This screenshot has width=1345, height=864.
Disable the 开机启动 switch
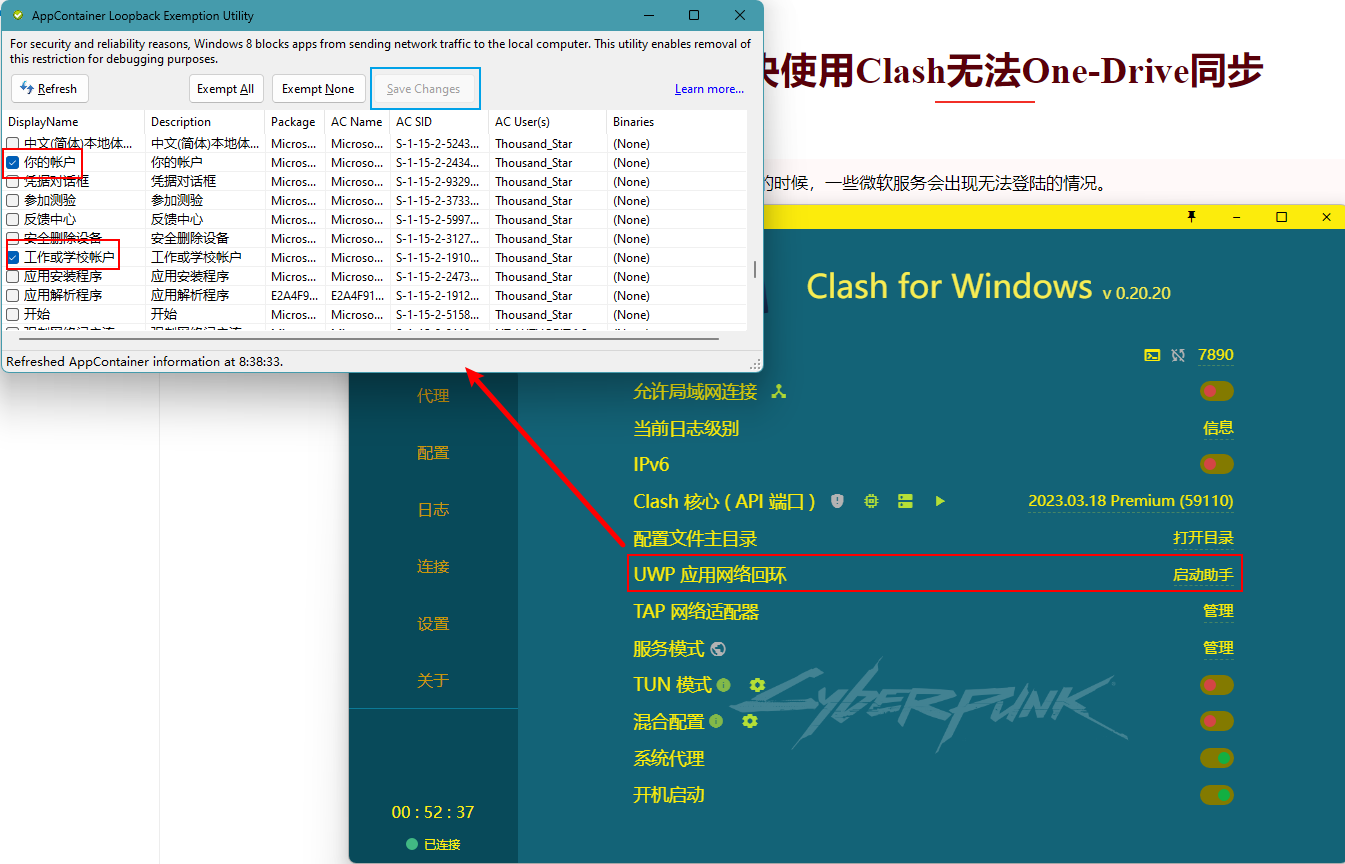tap(1217, 795)
